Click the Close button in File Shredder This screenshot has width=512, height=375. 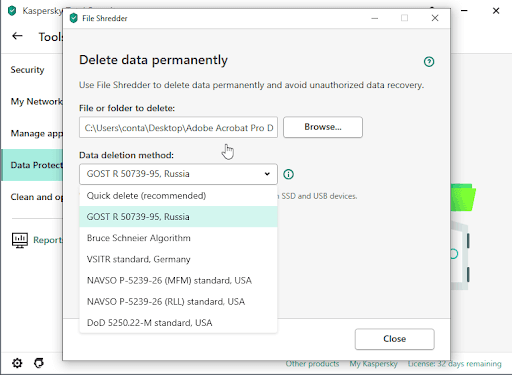(394, 339)
